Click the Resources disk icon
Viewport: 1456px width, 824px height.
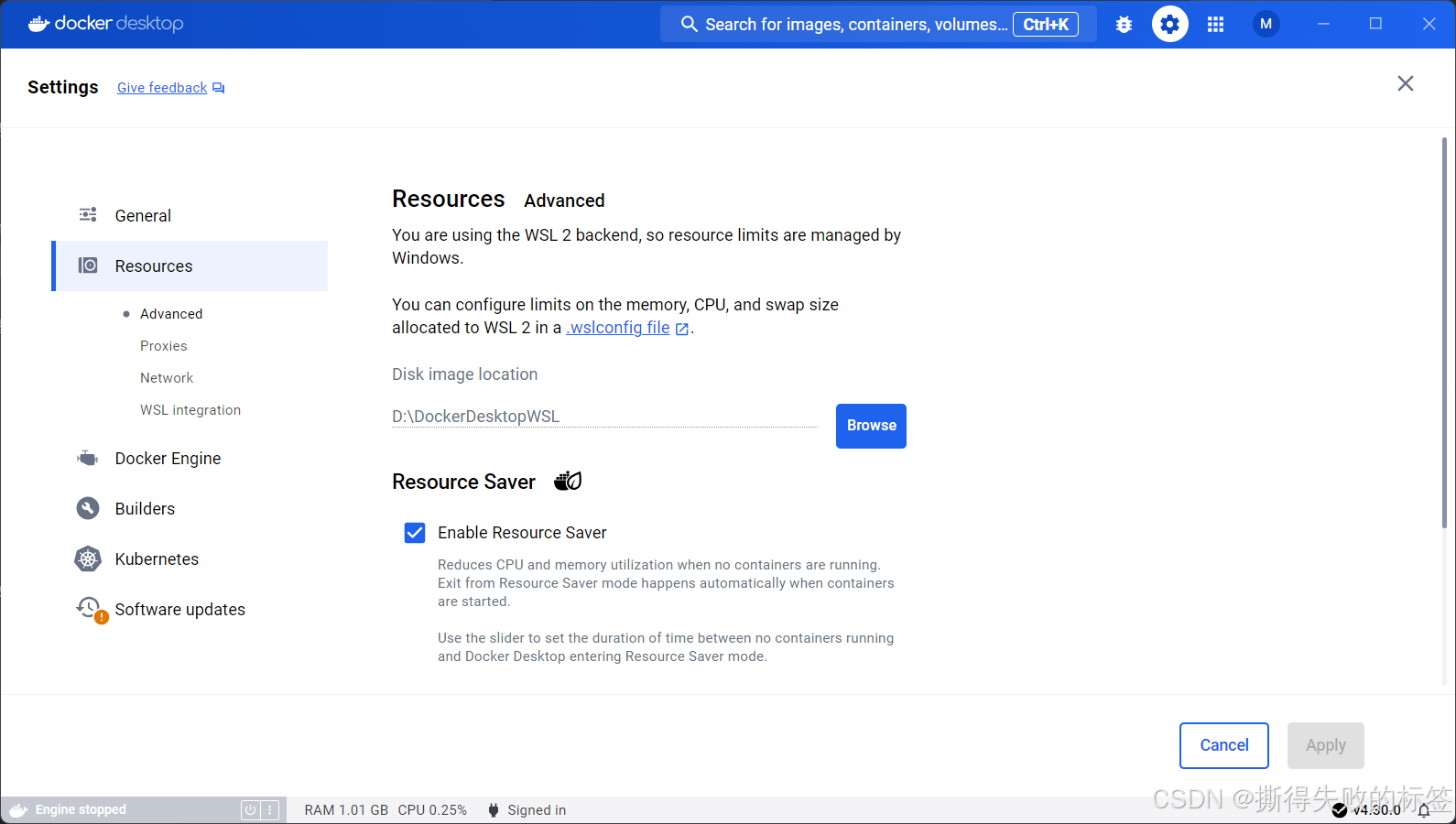pos(88,266)
